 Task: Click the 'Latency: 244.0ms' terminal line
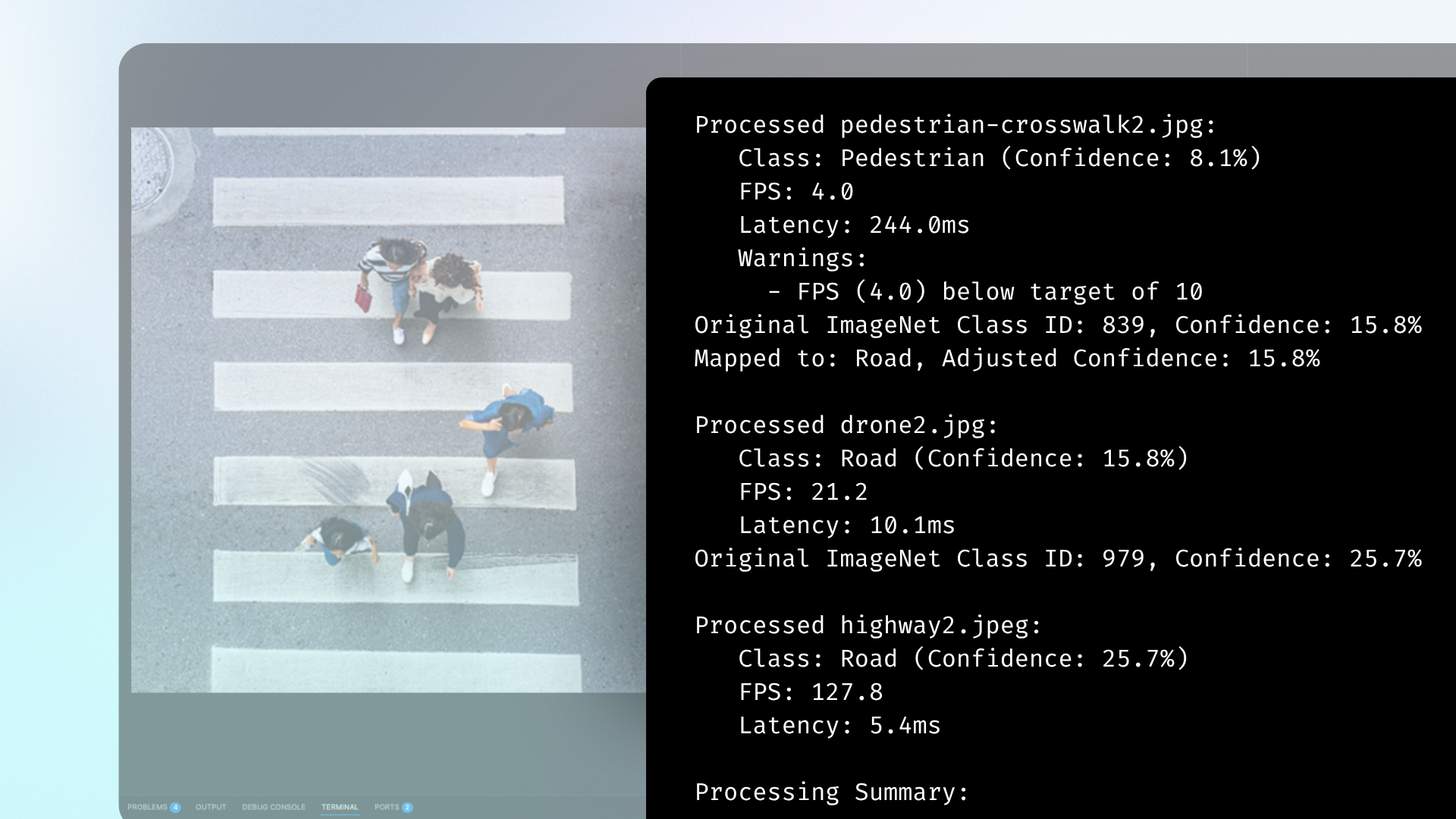(x=854, y=225)
